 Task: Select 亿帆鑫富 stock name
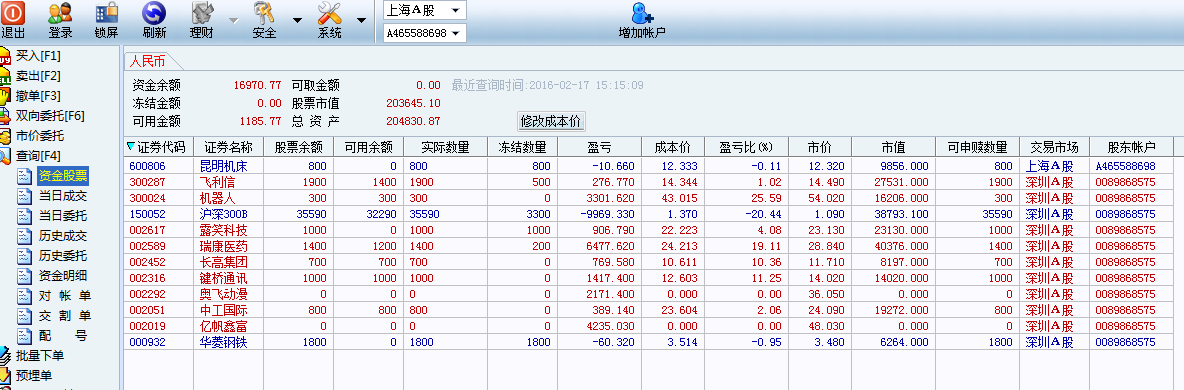[223, 327]
